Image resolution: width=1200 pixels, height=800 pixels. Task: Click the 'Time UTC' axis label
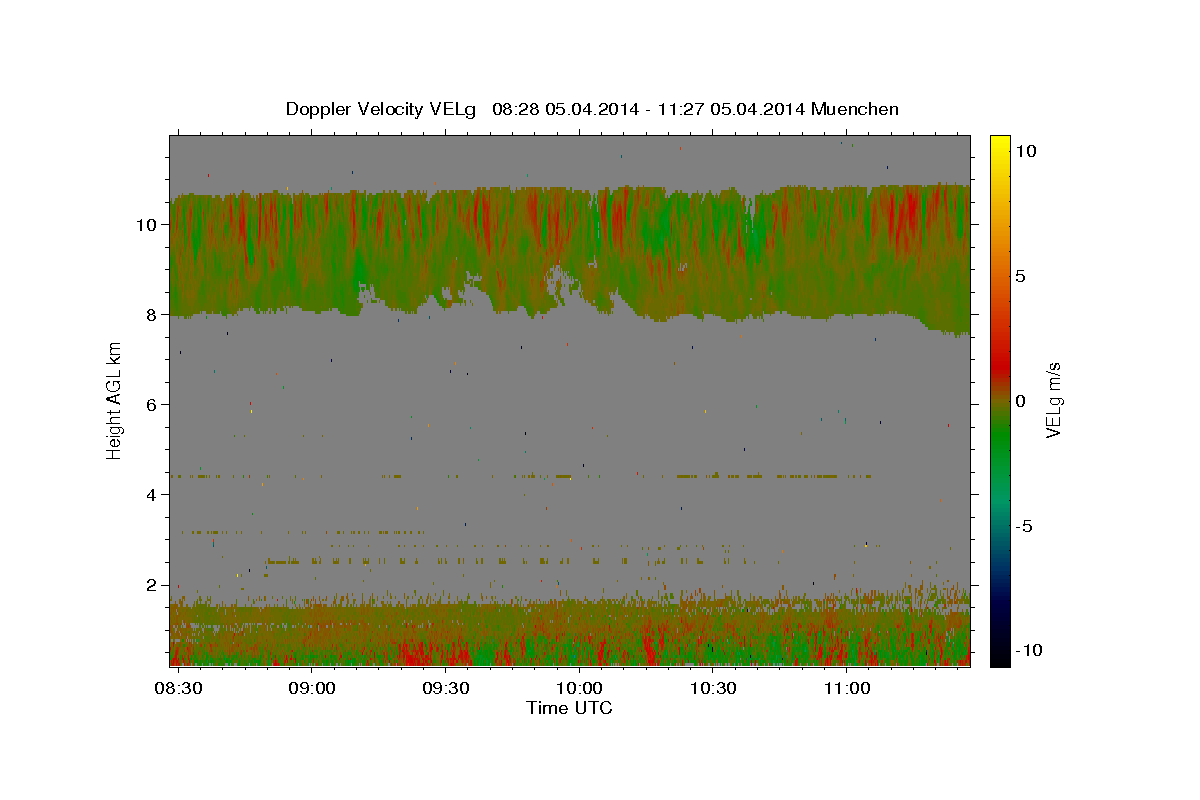tap(569, 708)
